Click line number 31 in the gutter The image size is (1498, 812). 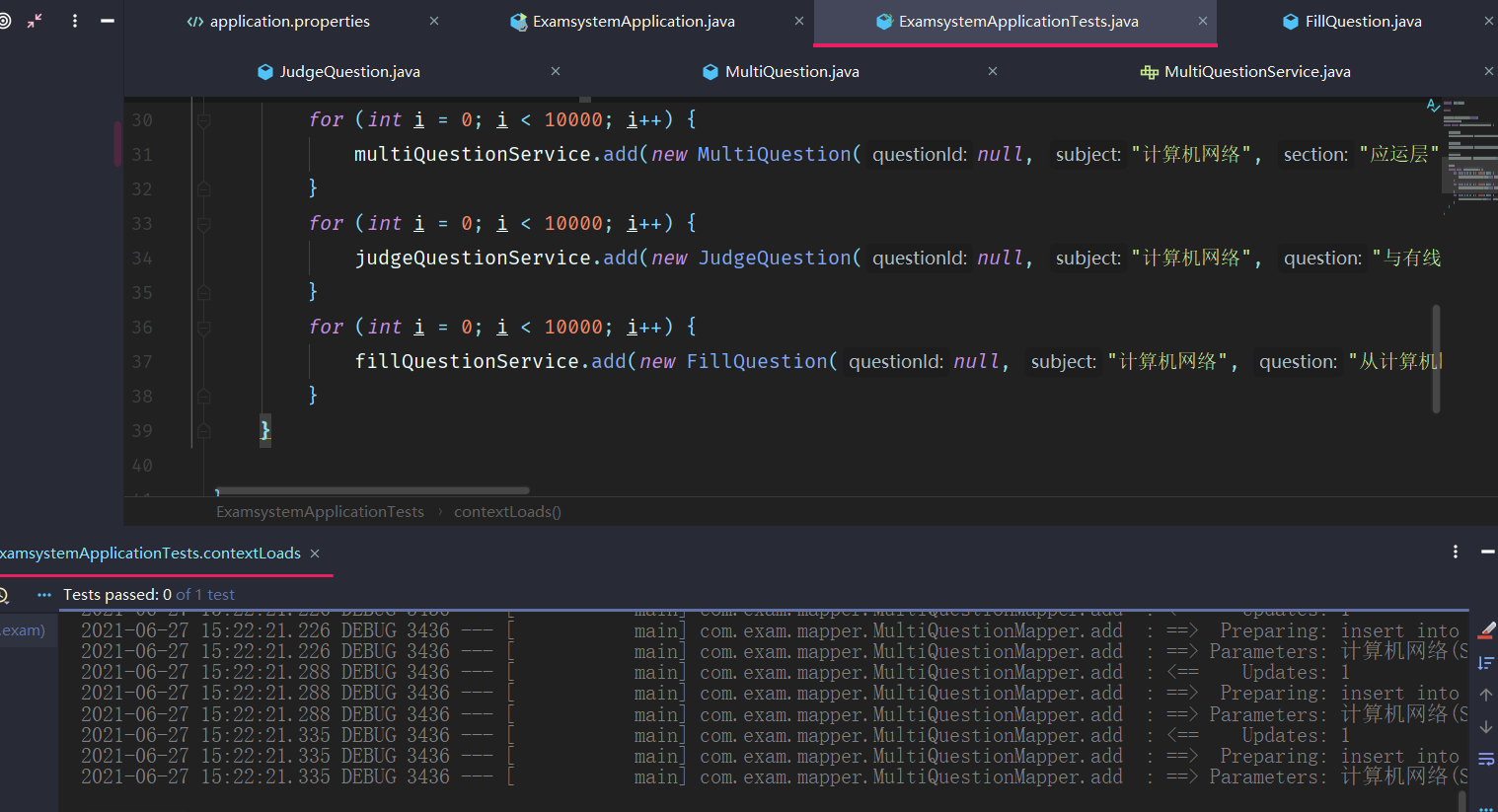point(142,155)
